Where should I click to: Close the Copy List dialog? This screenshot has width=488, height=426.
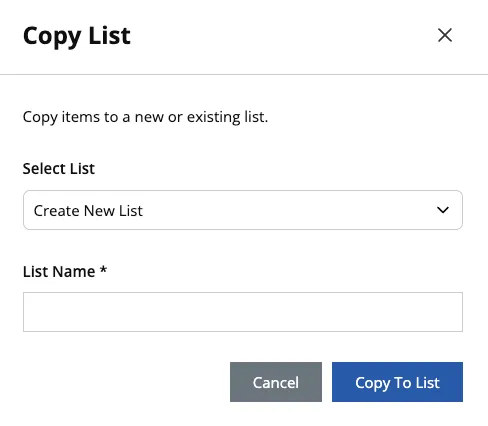pos(445,35)
